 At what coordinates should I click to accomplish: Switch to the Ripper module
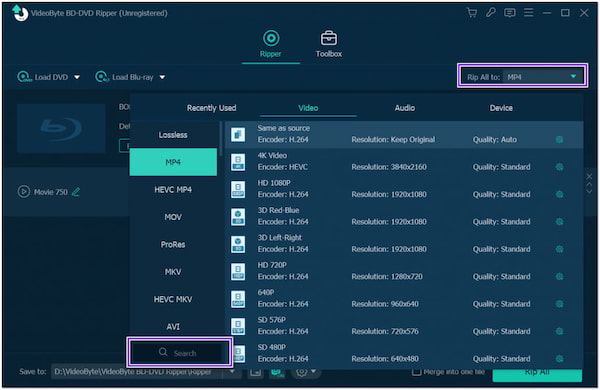[271, 44]
